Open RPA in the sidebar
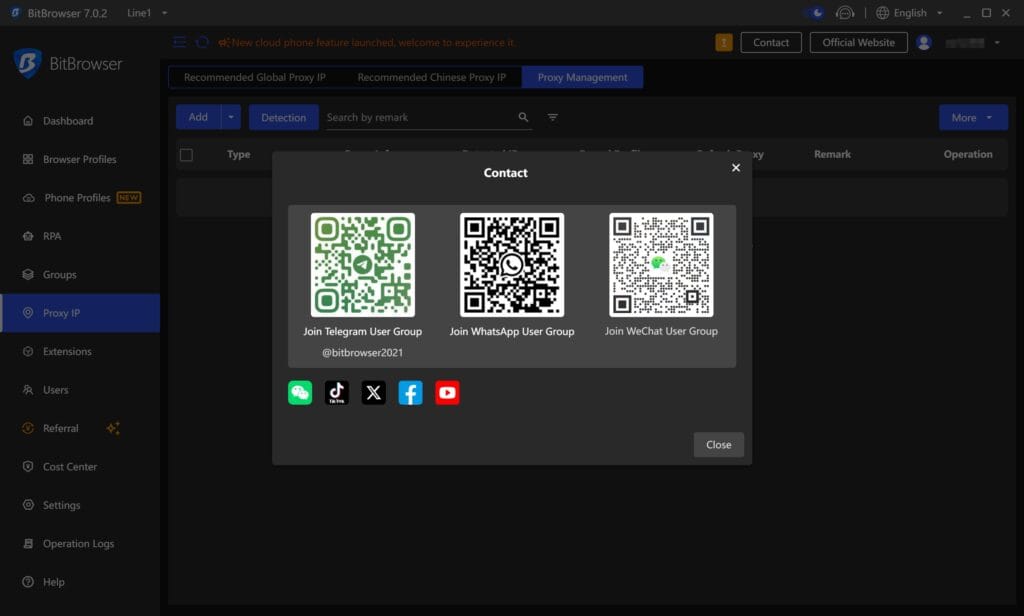1024x616 pixels. pos(80,236)
